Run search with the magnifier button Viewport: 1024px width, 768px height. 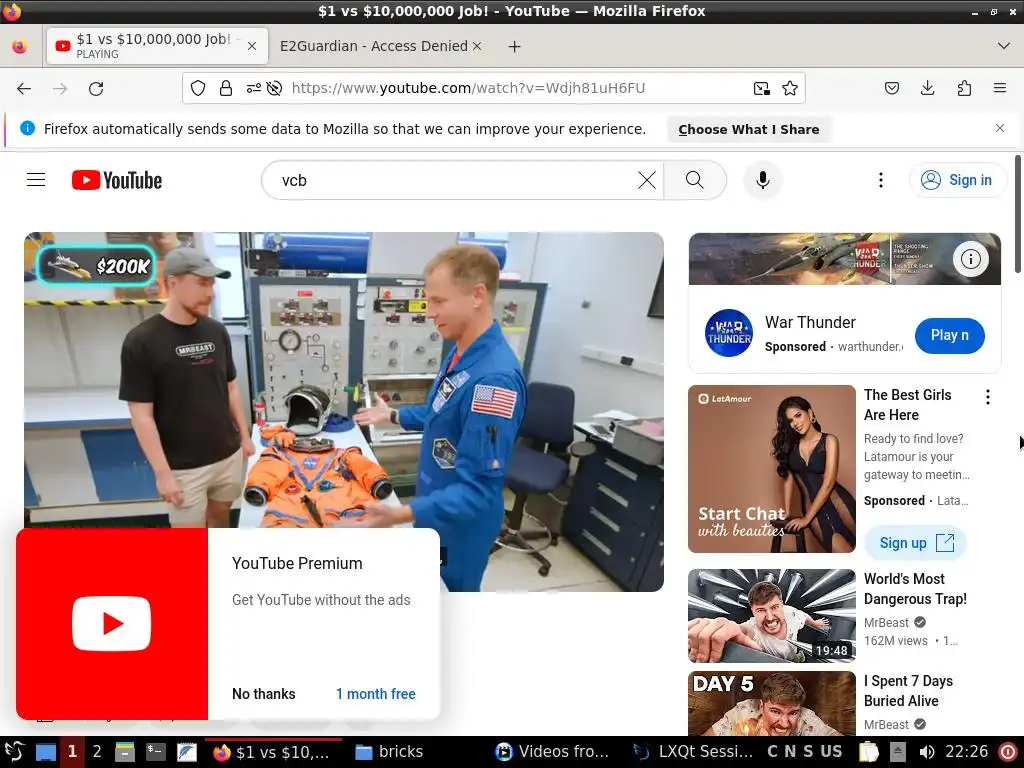(x=695, y=180)
